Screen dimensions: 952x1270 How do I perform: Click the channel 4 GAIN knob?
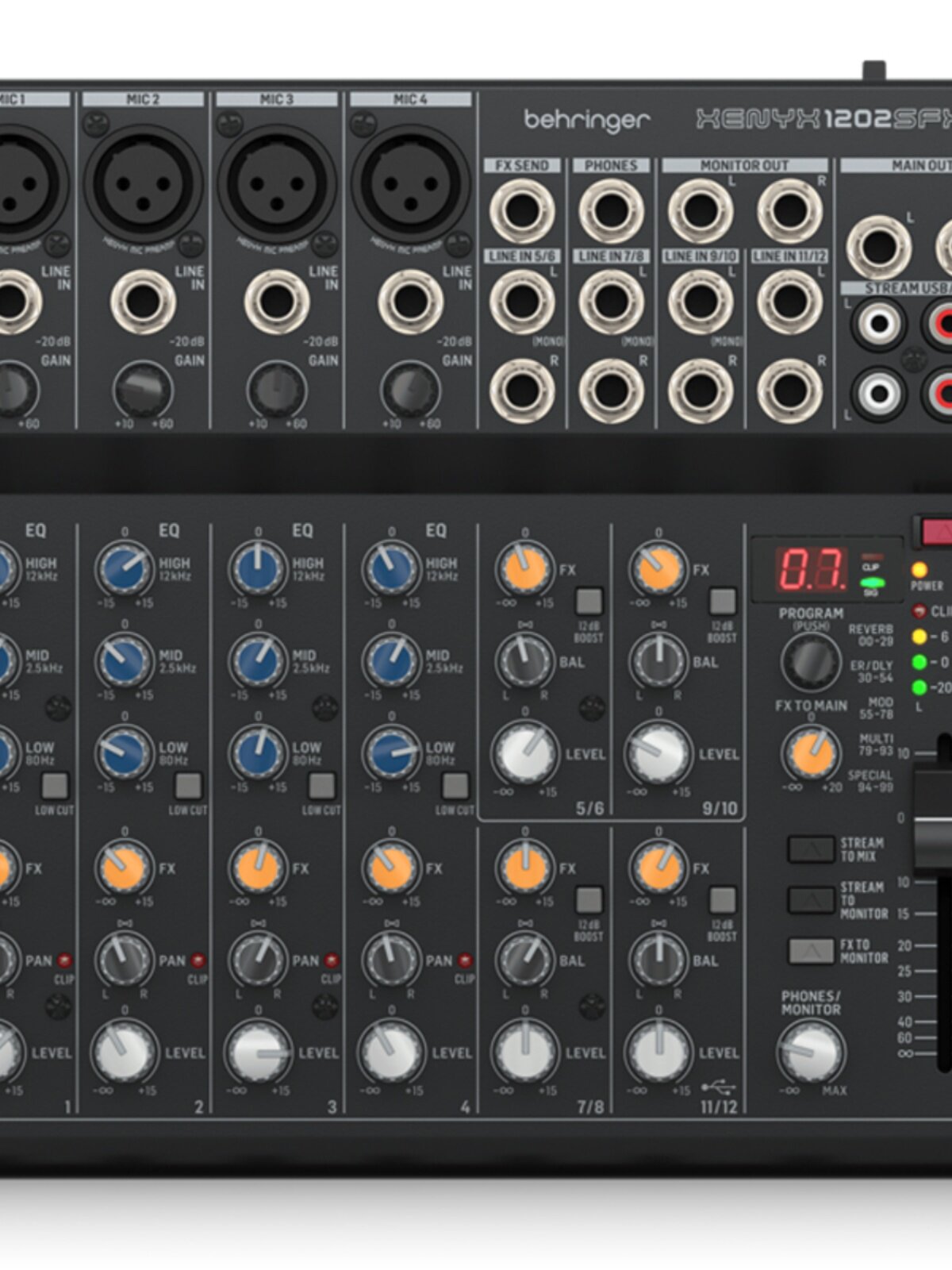(410, 391)
